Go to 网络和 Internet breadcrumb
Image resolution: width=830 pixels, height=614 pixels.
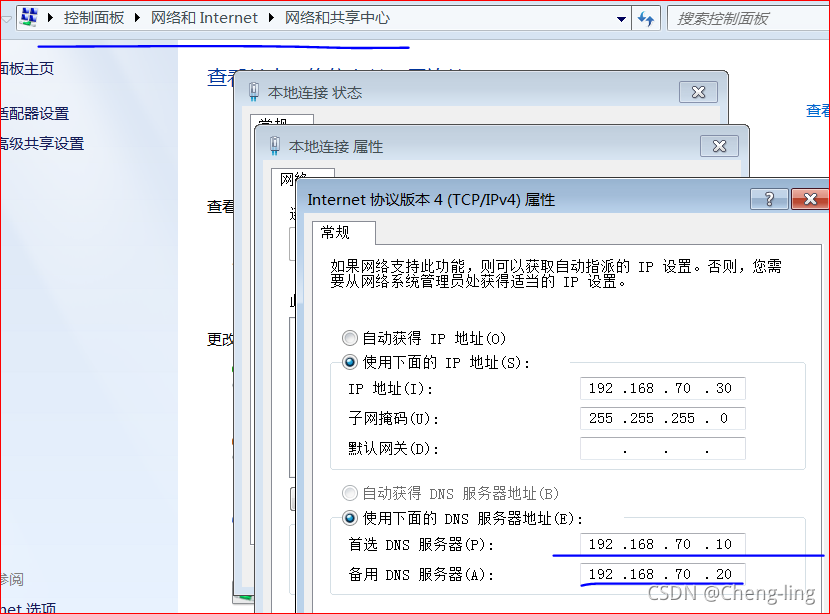coord(204,17)
